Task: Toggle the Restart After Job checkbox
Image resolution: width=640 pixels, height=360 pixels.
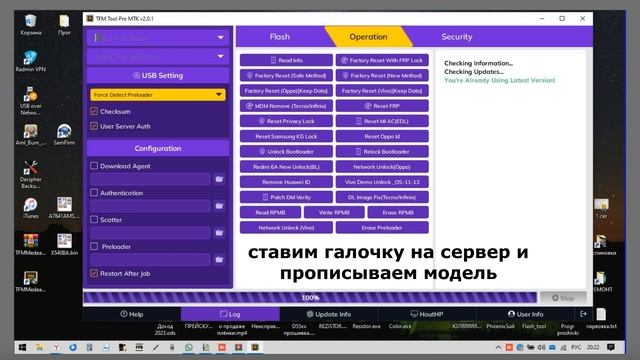Action: (x=94, y=273)
